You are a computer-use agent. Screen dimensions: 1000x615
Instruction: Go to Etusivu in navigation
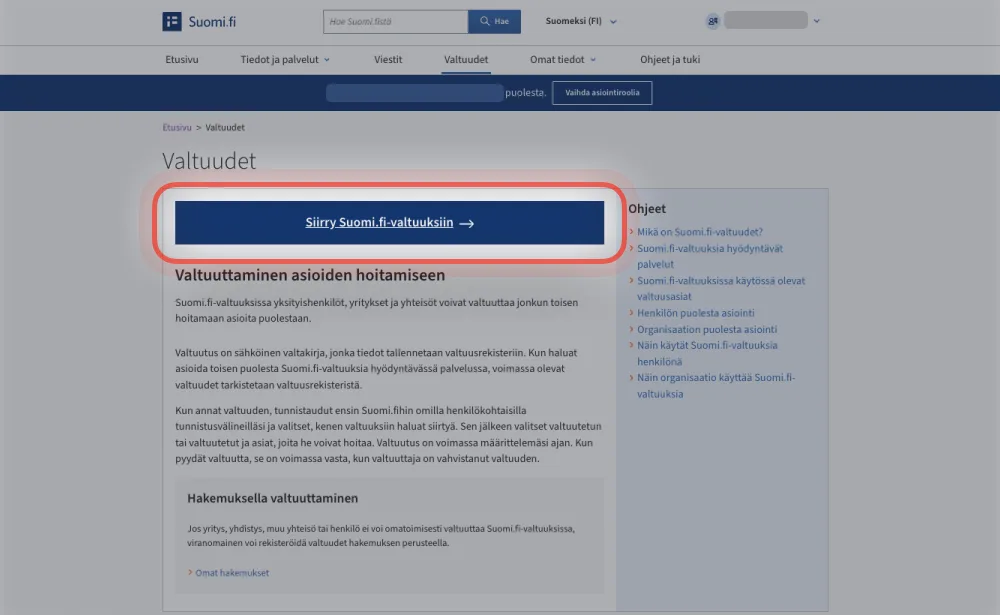(182, 59)
